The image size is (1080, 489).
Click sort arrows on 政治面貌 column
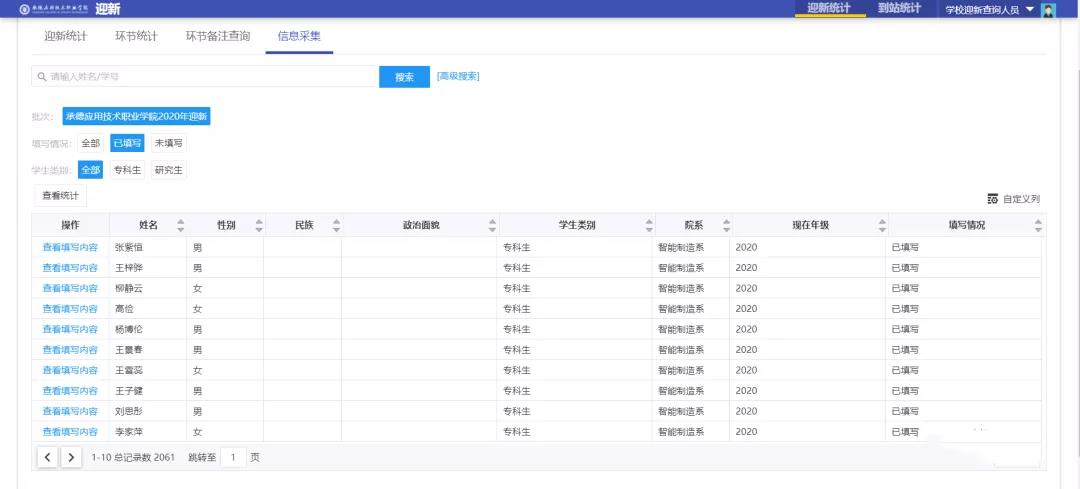click(x=492, y=225)
